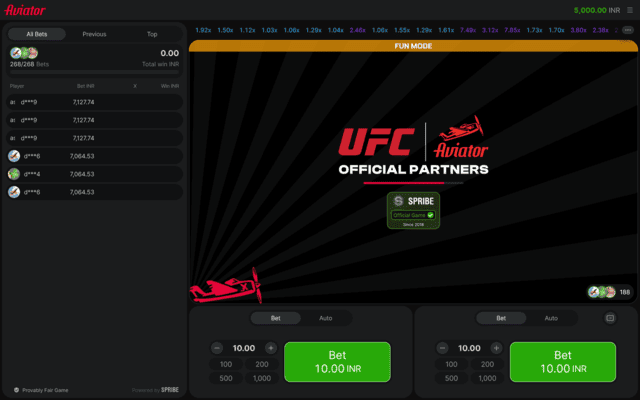Open the 1.70x round in history
The height and width of the screenshot is (400, 640).
click(556, 30)
